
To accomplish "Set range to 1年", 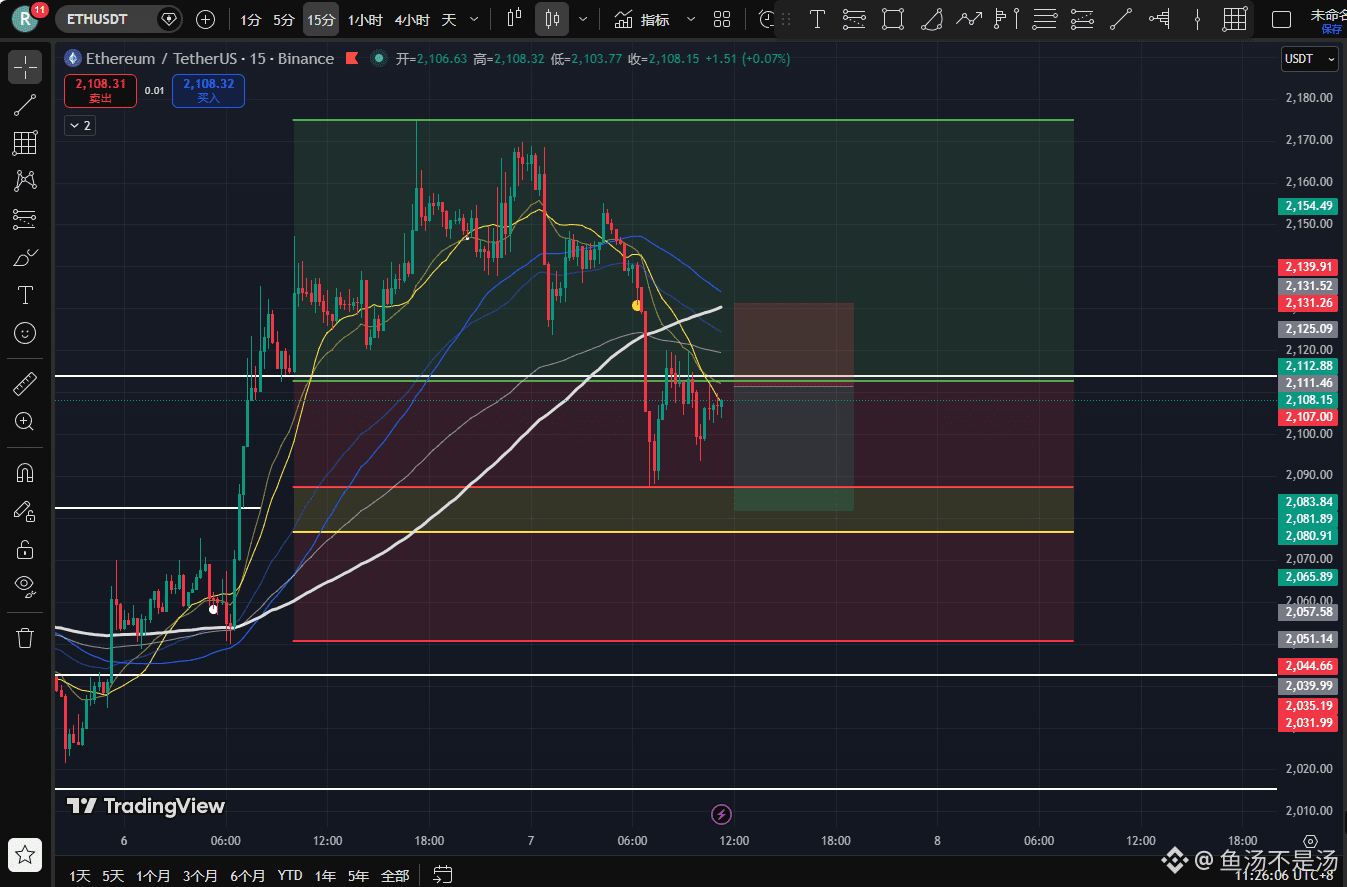I will pos(325,876).
